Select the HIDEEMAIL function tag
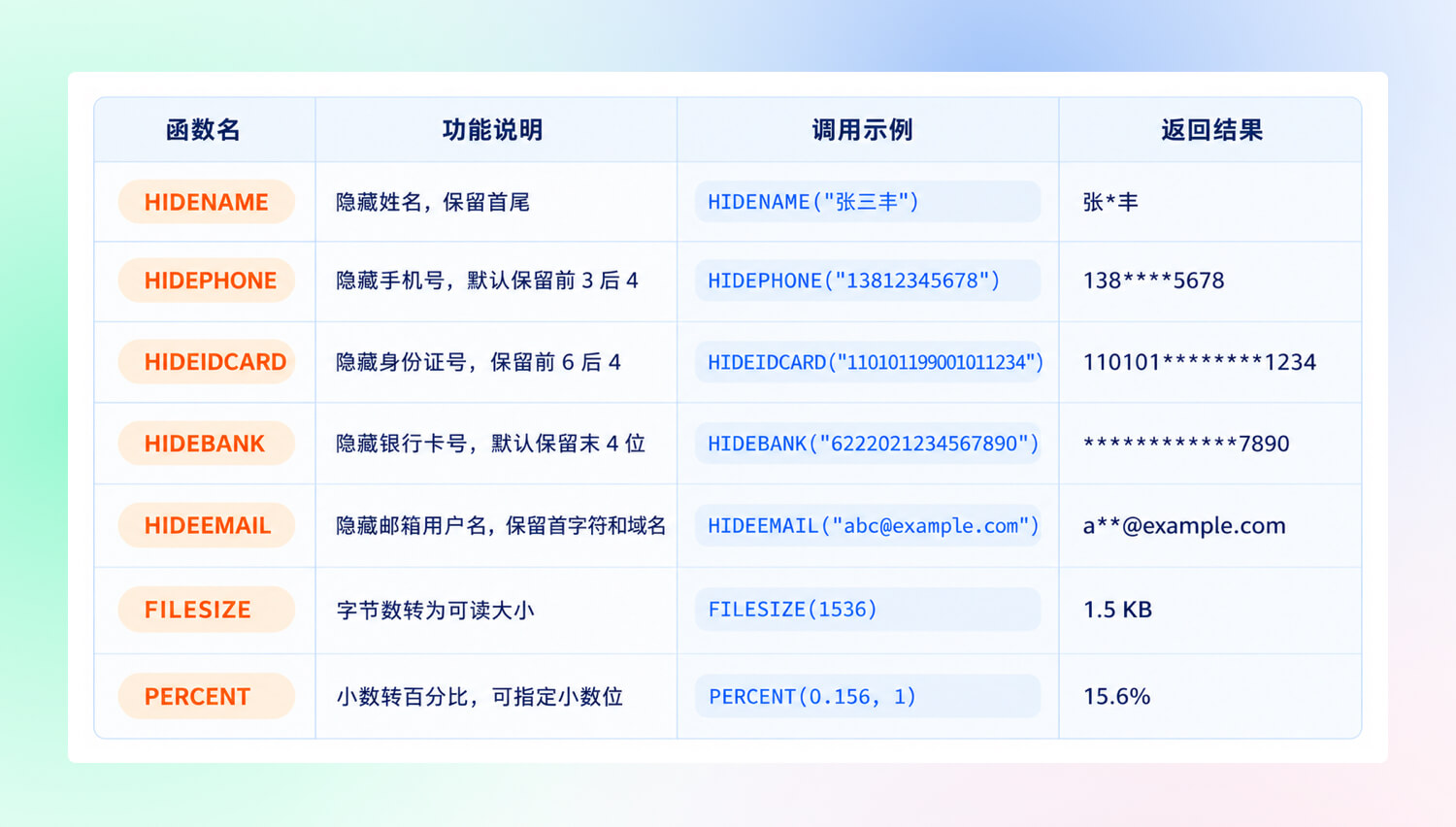 207,525
